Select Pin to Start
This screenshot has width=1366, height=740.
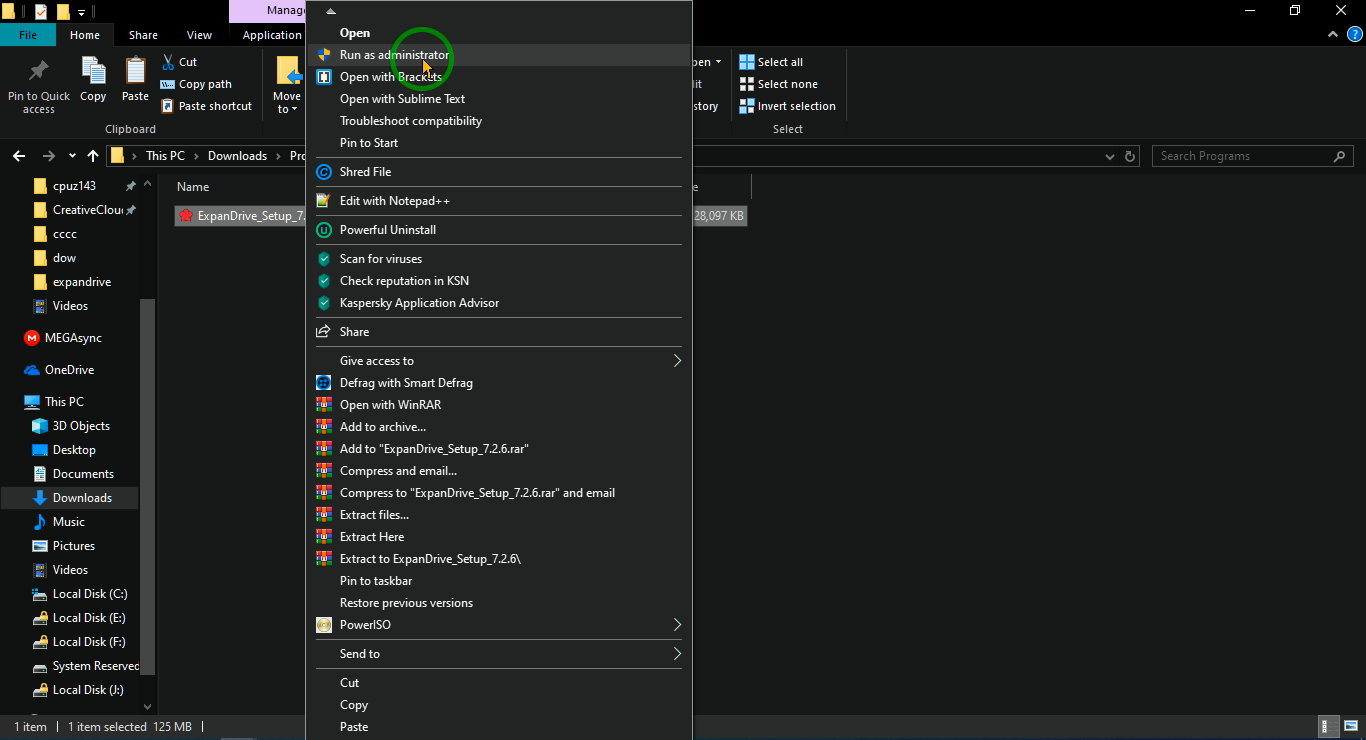coord(498,143)
